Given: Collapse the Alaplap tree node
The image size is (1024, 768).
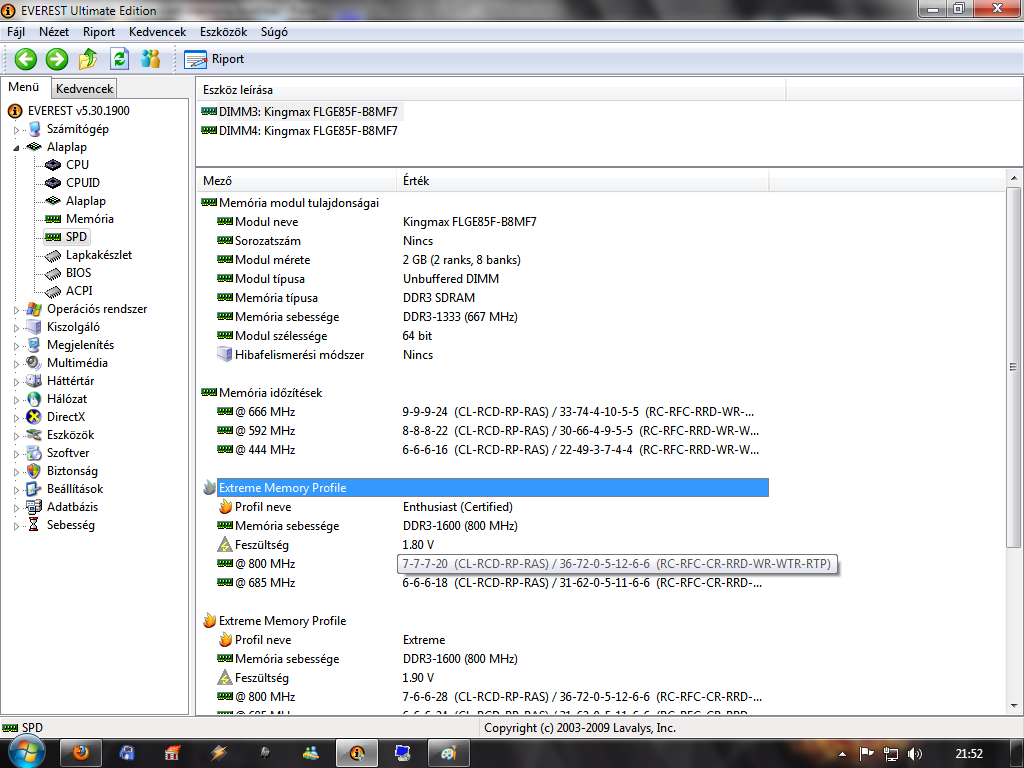Looking at the screenshot, I should pos(16,148).
